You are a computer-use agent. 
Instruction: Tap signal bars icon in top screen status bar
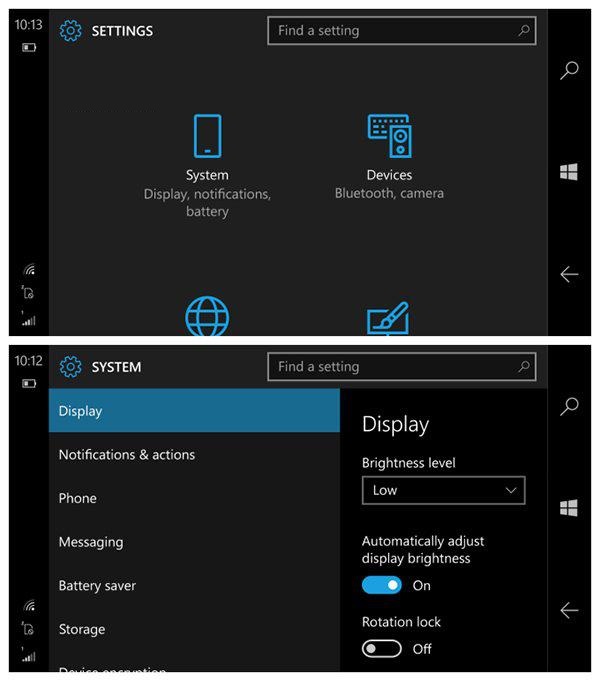tap(29, 319)
